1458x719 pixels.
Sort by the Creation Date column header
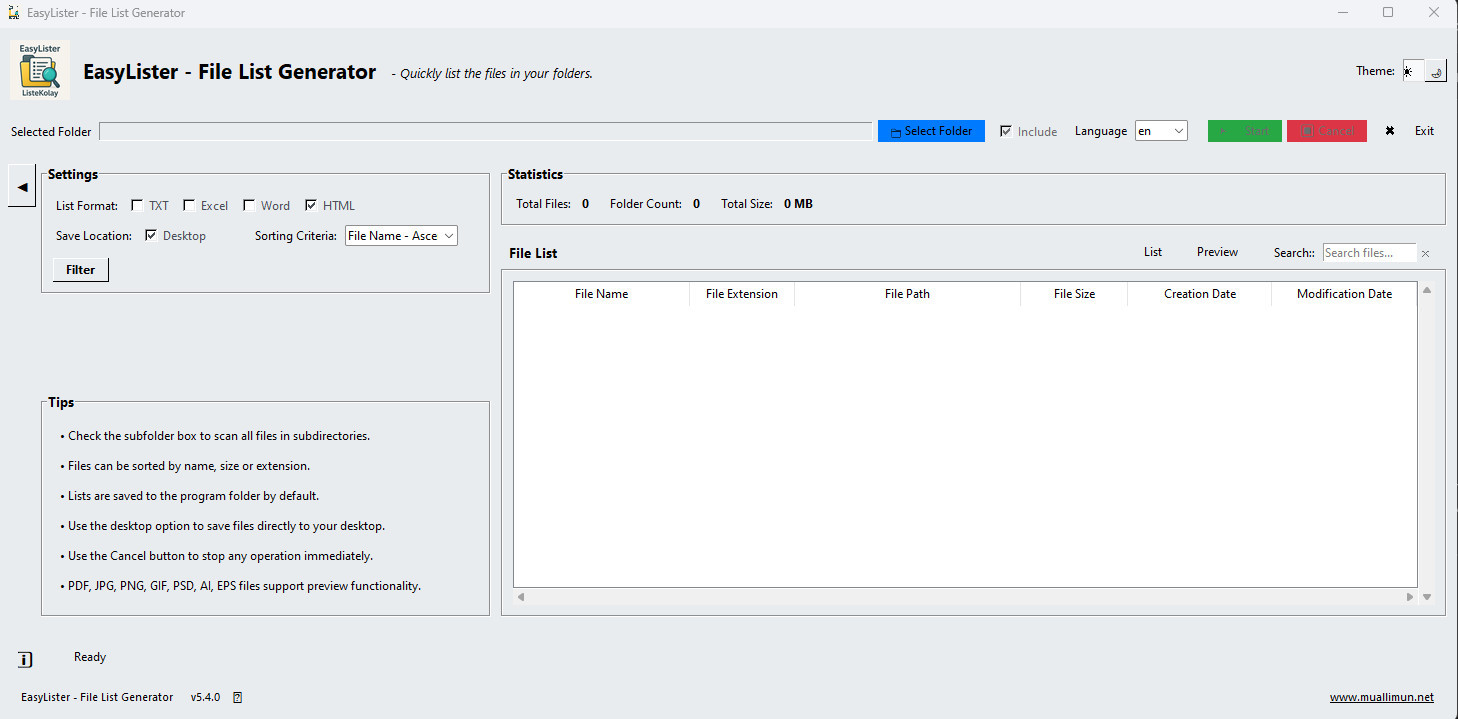[1200, 294]
